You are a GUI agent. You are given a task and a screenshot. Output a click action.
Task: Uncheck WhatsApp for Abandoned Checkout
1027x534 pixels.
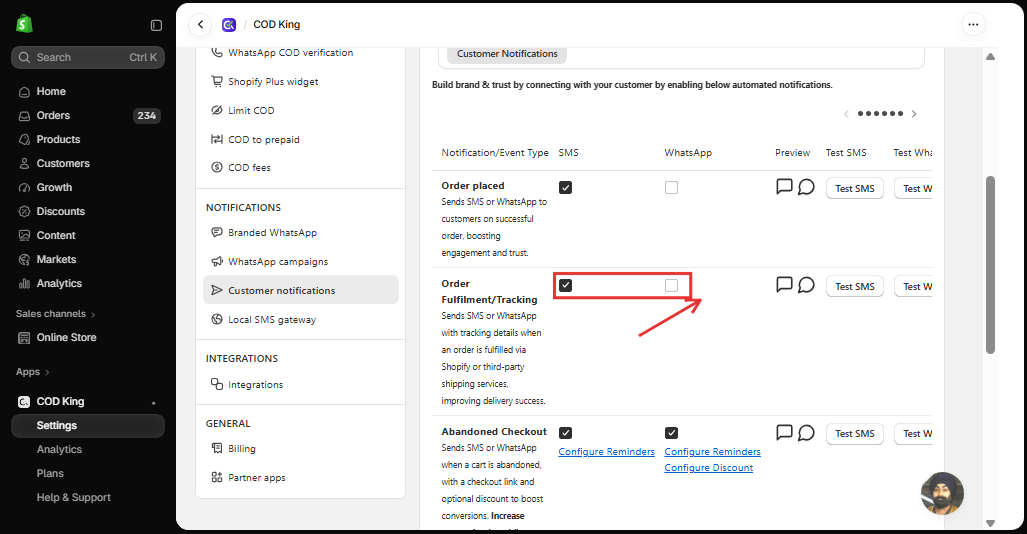(671, 433)
